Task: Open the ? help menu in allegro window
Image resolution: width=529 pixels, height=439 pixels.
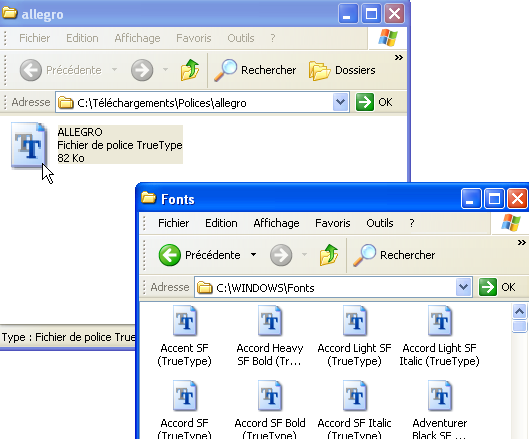Action: 273,38
